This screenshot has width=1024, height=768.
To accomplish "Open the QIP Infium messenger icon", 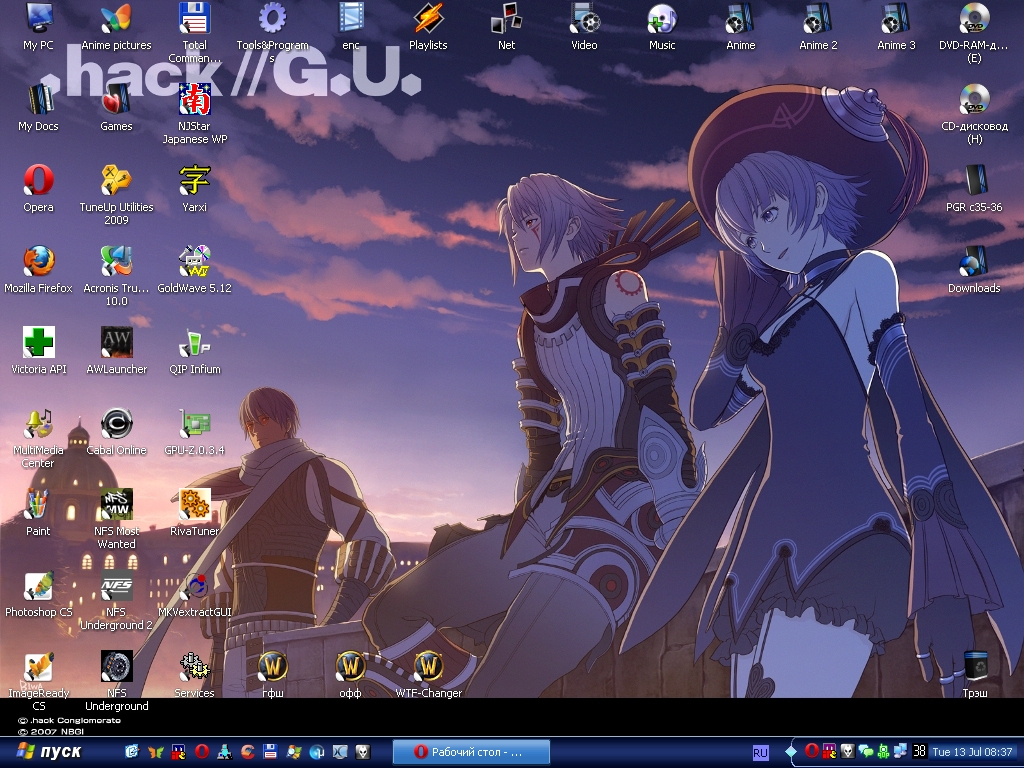I will (194, 343).
